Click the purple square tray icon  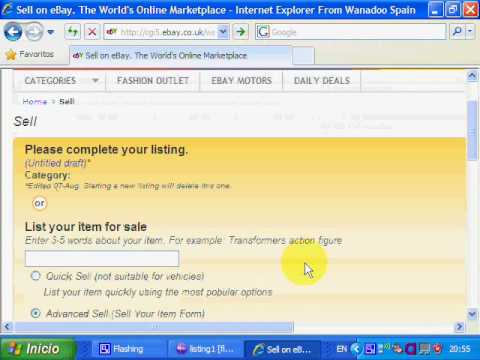411,349
